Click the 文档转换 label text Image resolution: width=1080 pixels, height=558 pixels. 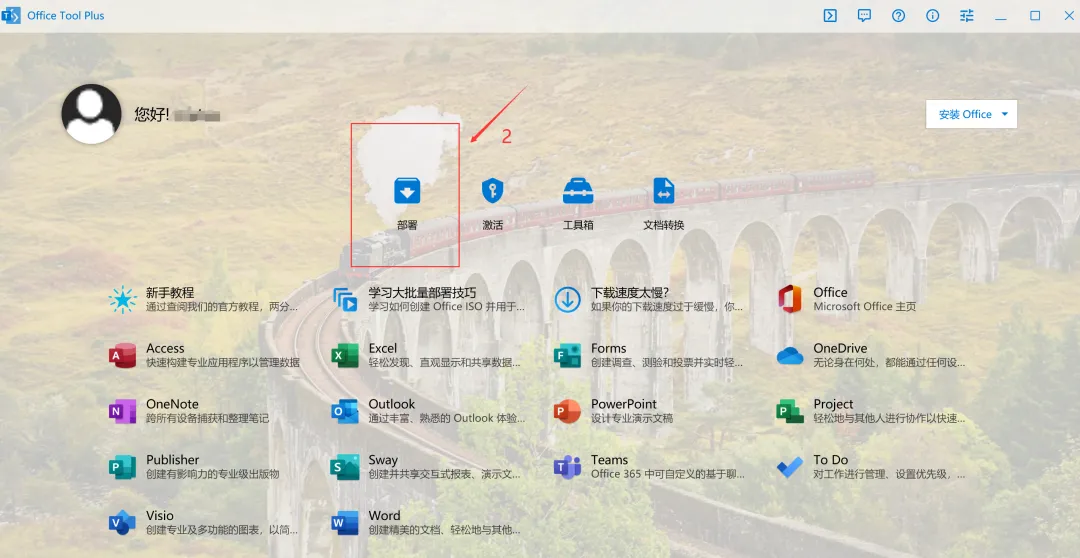coord(664,225)
